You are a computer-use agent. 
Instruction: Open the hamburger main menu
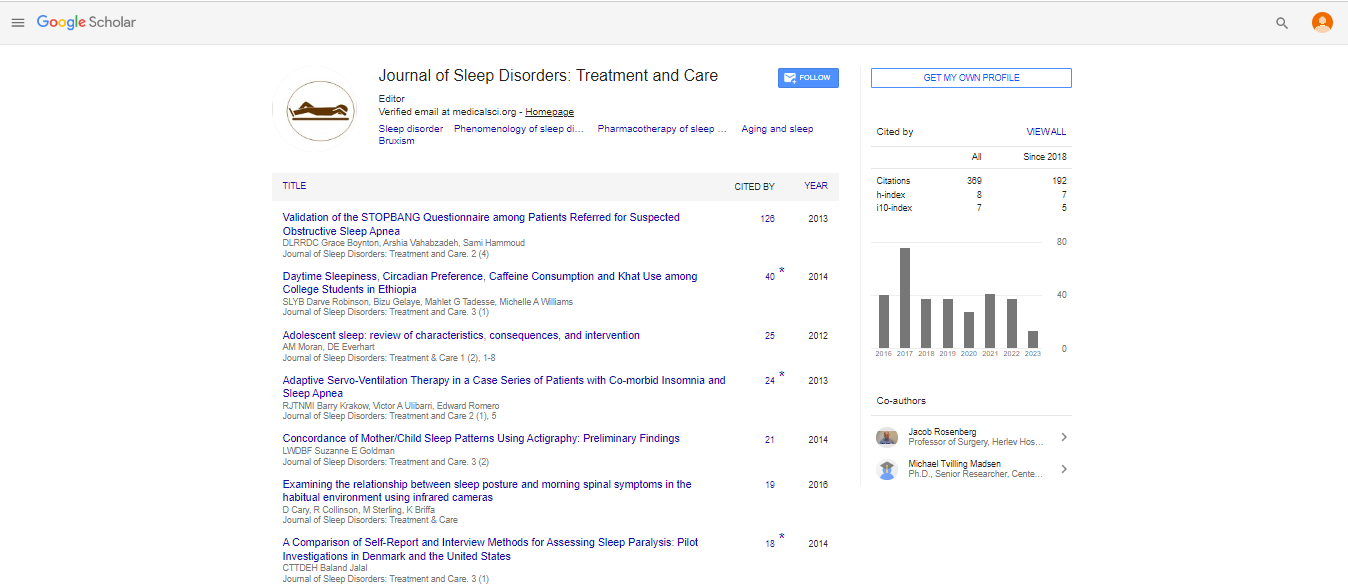tap(18, 23)
